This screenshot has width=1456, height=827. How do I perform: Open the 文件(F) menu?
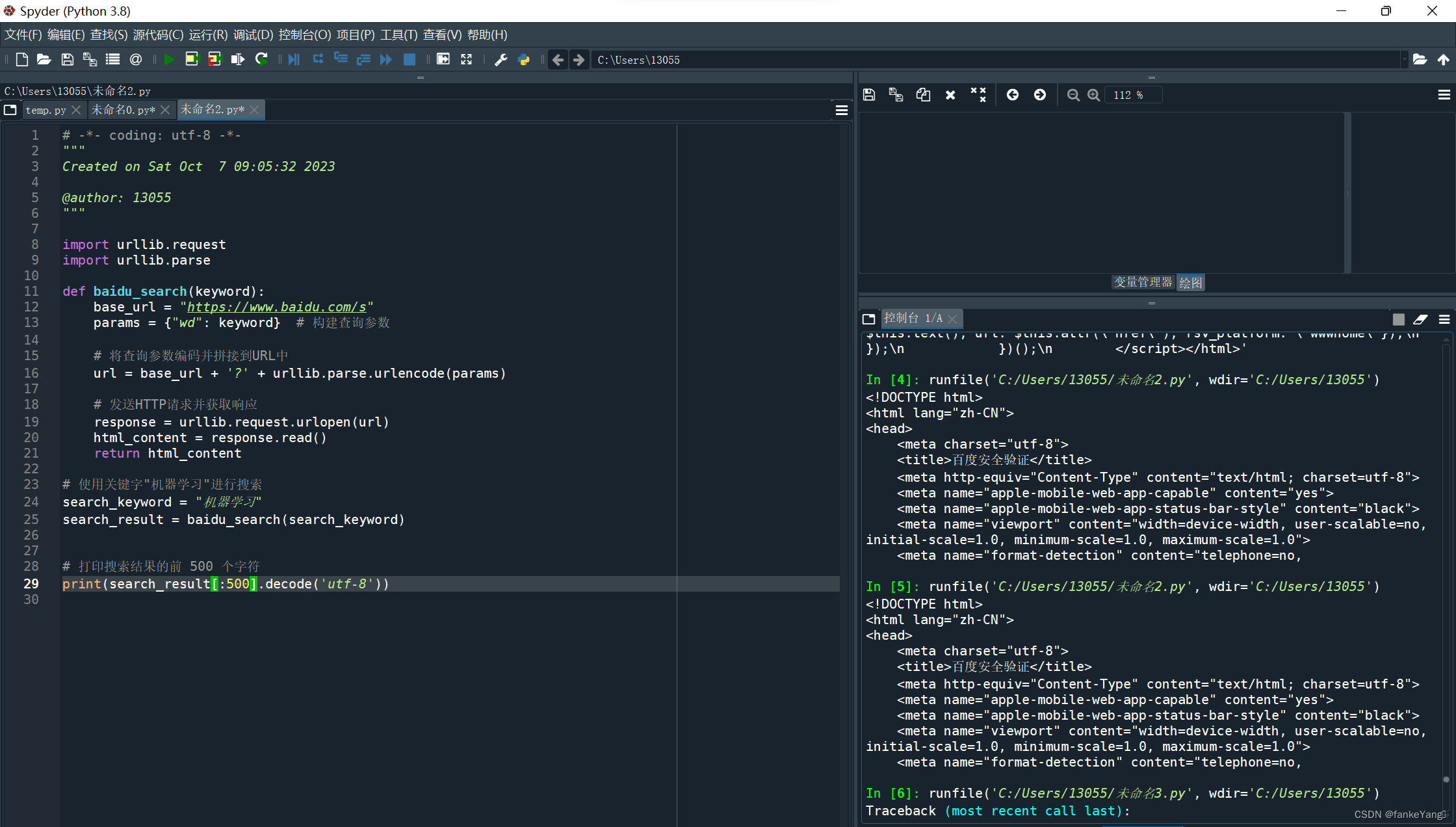pos(23,35)
